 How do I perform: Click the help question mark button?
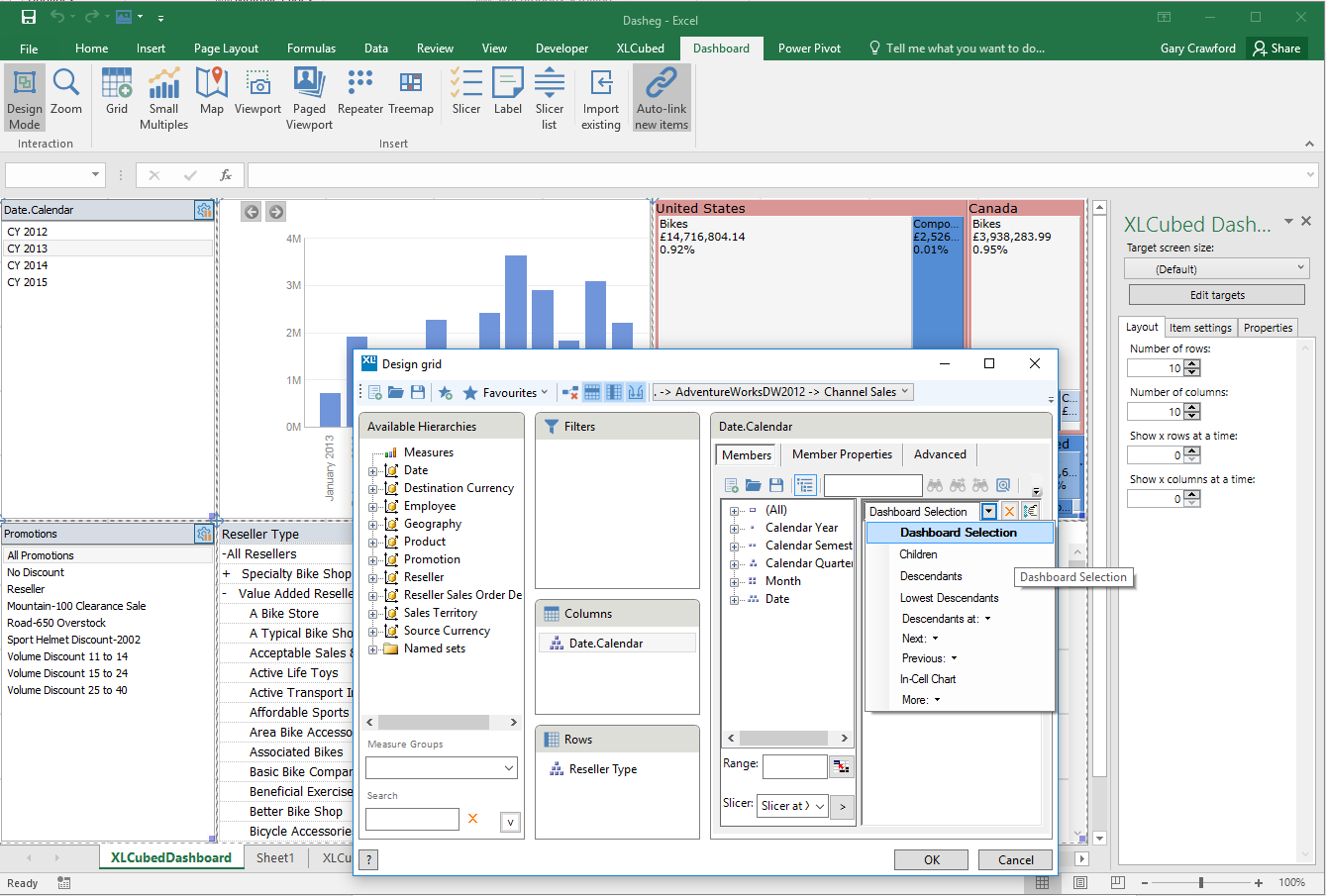(368, 859)
